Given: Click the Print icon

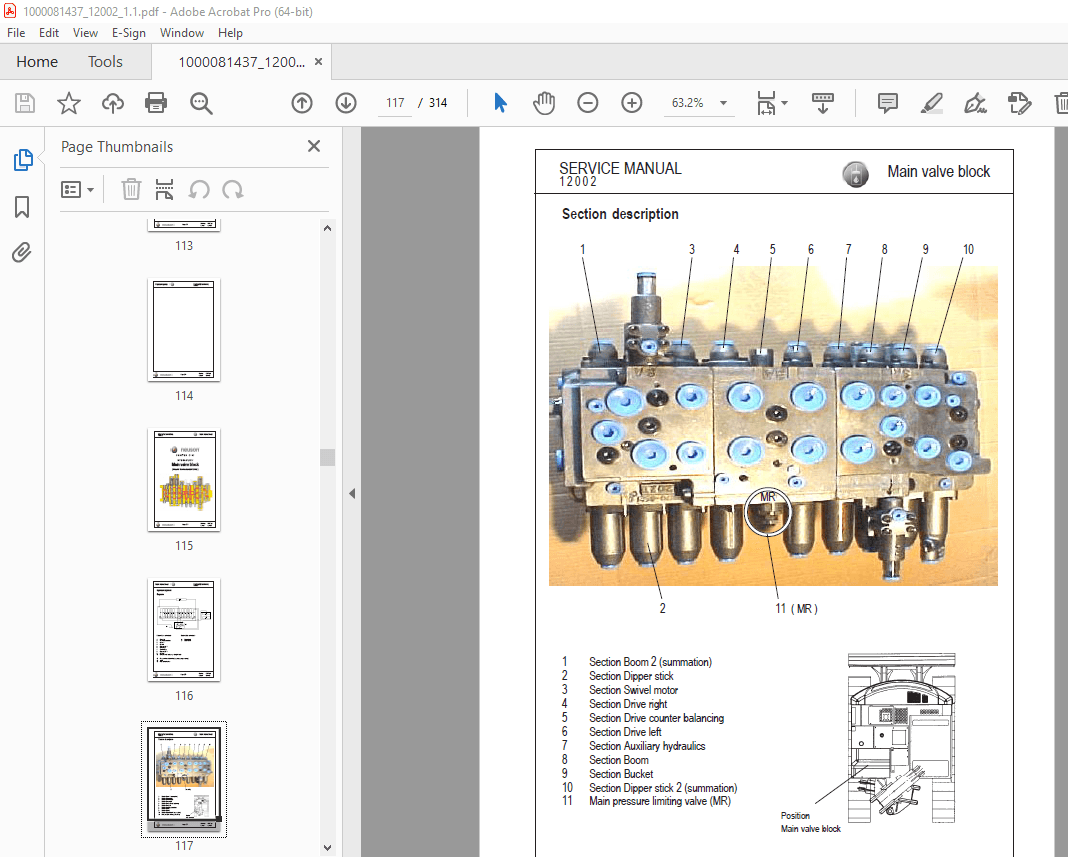Looking at the screenshot, I should click(x=156, y=103).
